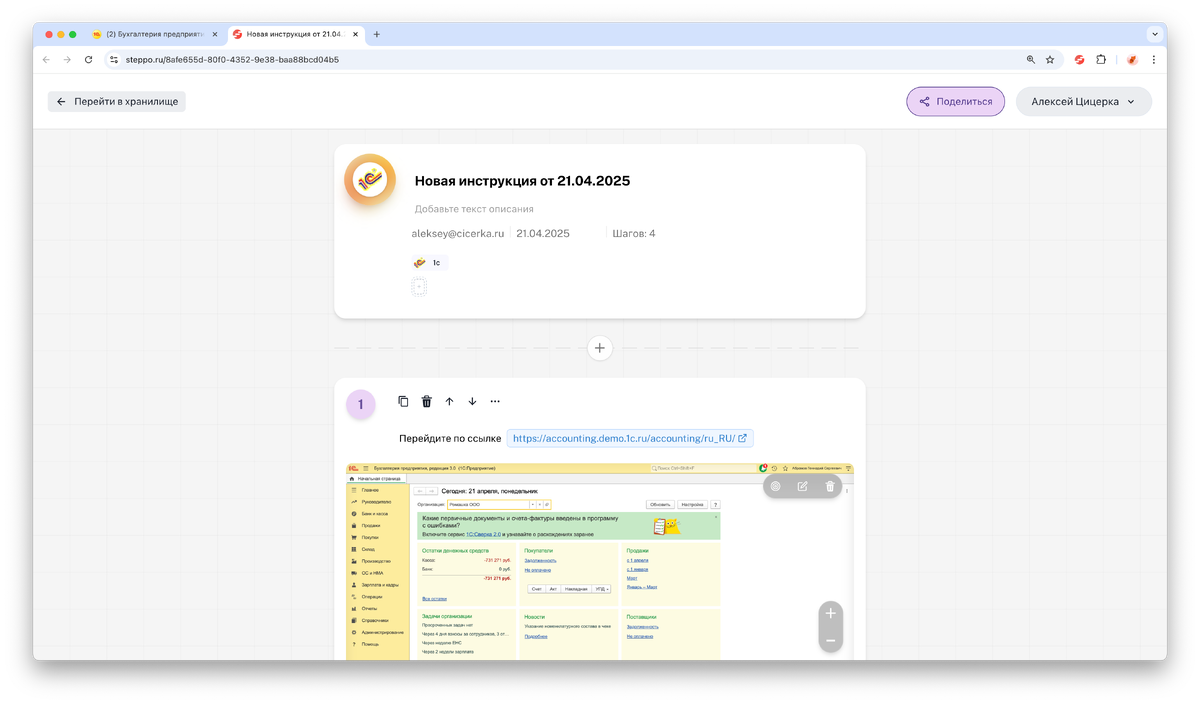Reload the steppo.ru page
This screenshot has width=1200, height=704.
pos(88,60)
